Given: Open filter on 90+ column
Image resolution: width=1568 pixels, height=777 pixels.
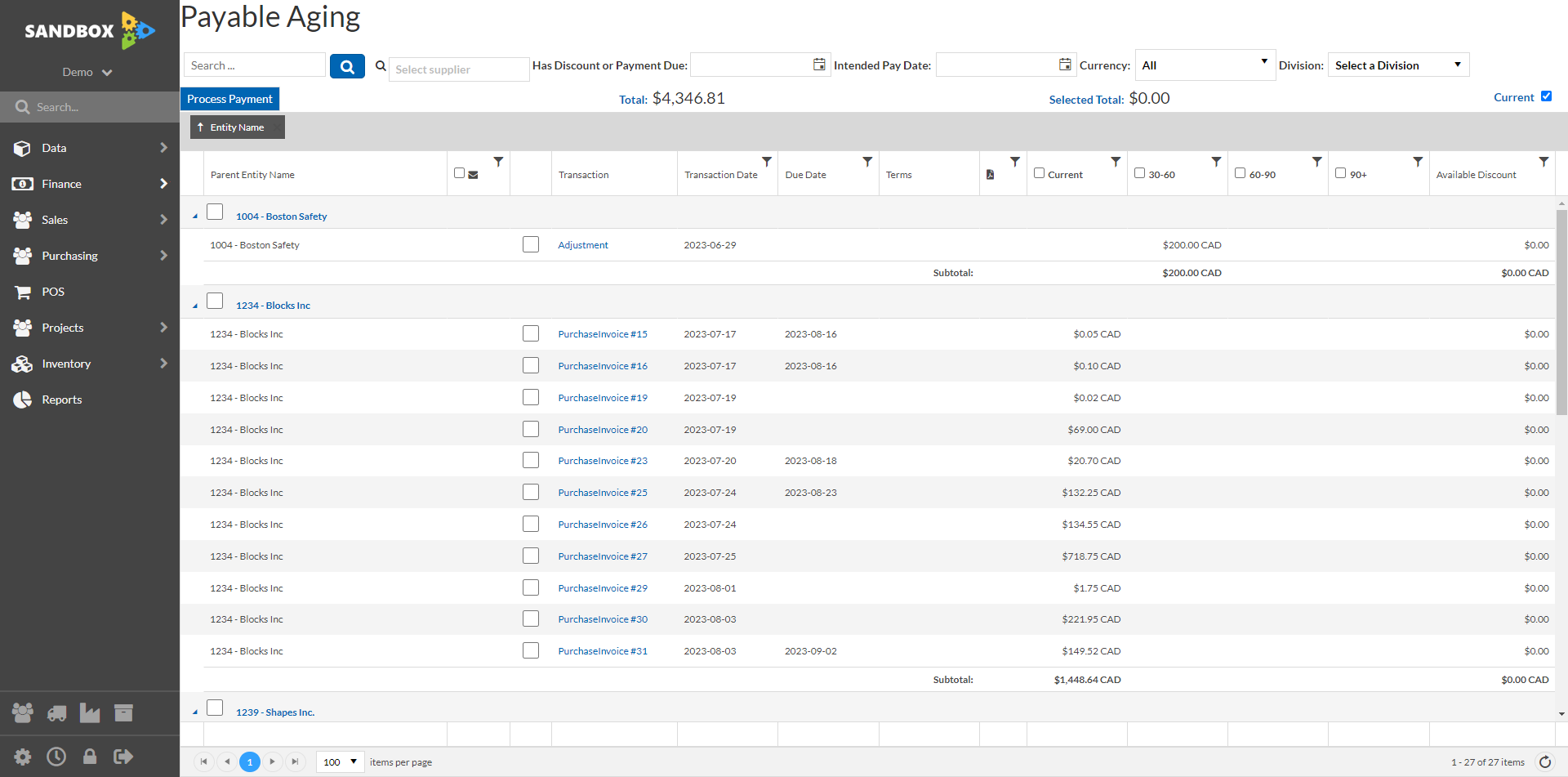Looking at the screenshot, I should pyautogui.click(x=1418, y=162).
